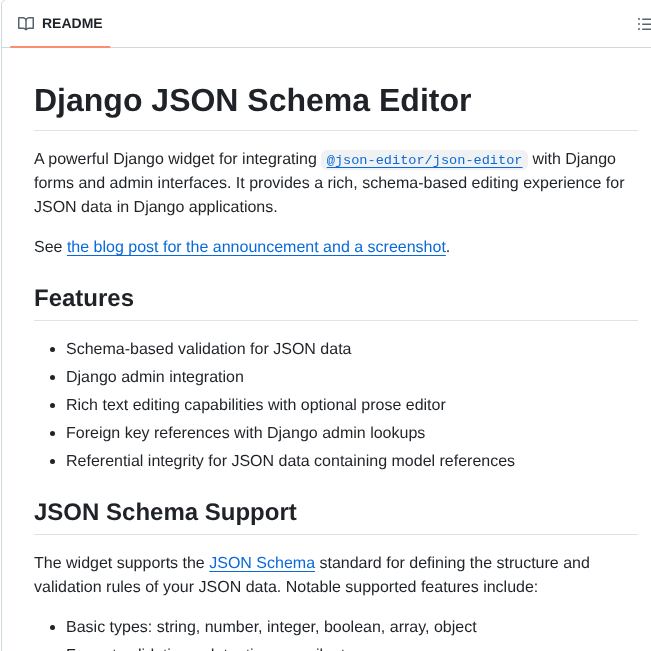This screenshot has height=651, width=651.
Task: Click the 'Foreign key references' bullet text
Action: [x=245, y=433]
